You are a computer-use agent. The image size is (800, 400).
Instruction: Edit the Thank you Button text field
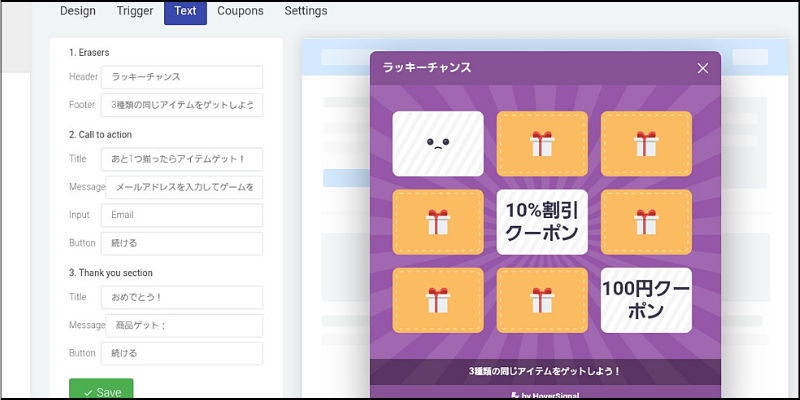click(182, 353)
